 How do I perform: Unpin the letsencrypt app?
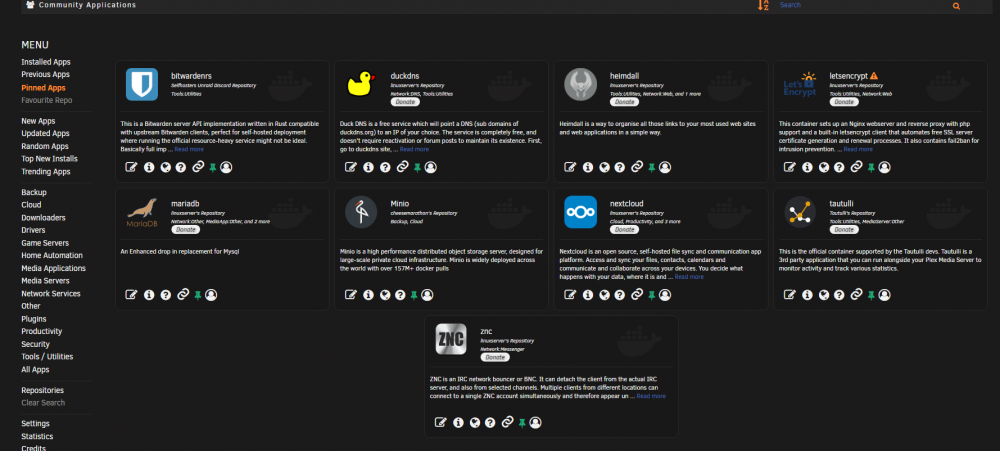point(871,168)
